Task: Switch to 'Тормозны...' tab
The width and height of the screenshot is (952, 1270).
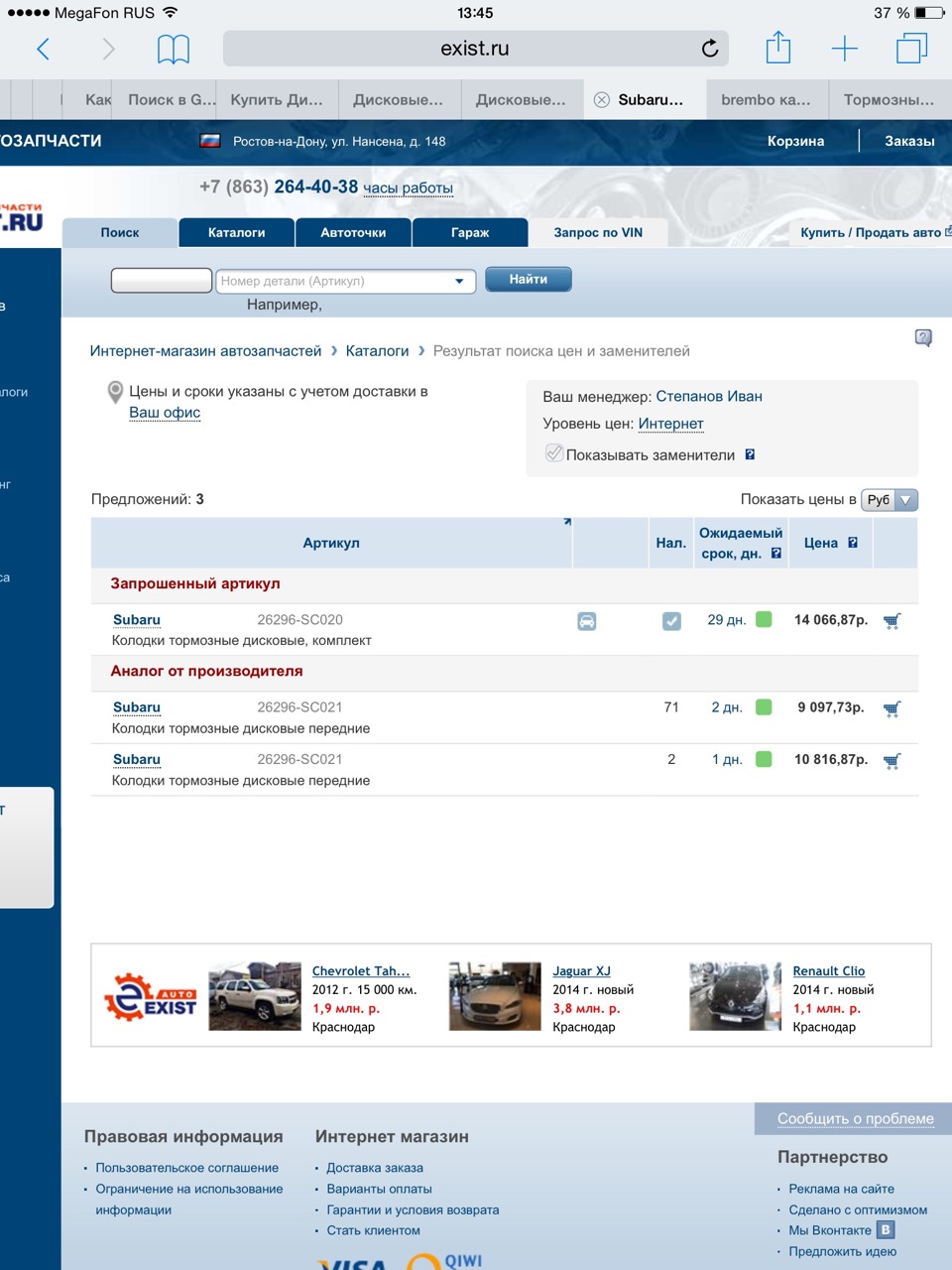Action: tap(889, 100)
